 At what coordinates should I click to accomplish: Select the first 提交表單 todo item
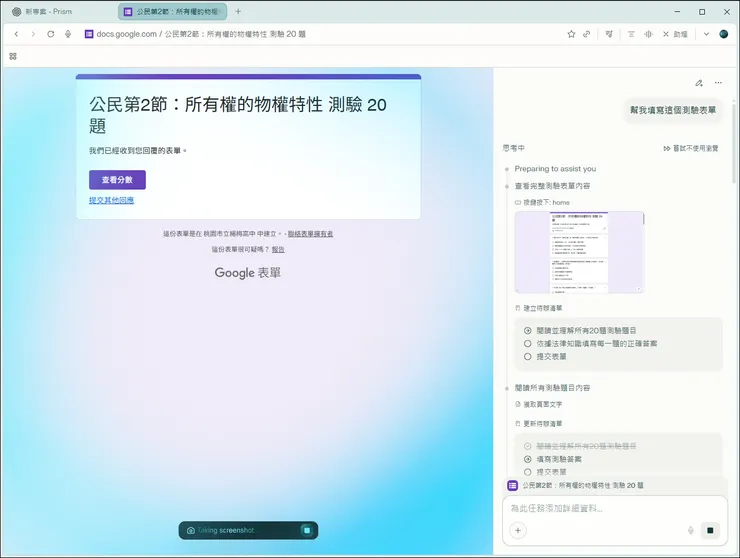point(545,356)
